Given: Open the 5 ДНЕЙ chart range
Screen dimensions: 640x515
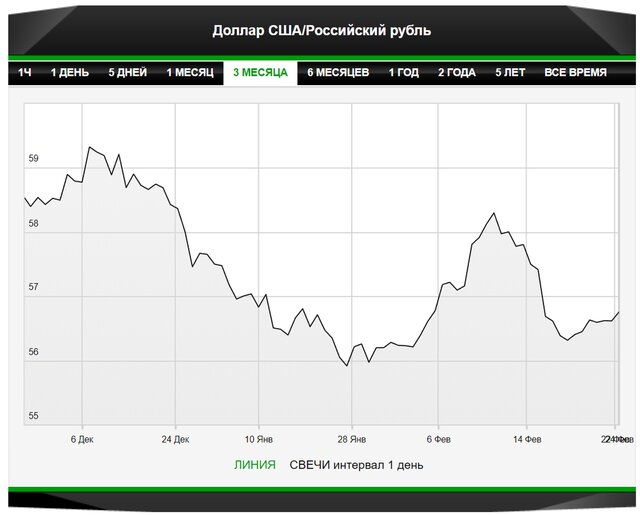Looking at the screenshot, I should pyautogui.click(x=128, y=73).
